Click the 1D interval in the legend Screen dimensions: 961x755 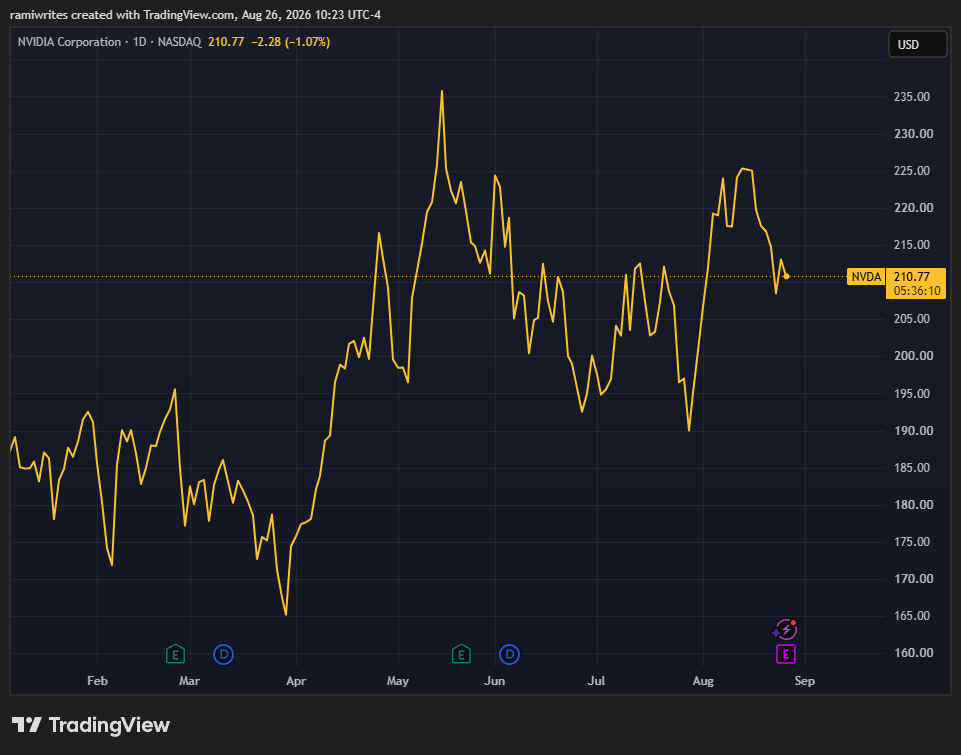point(140,42)
